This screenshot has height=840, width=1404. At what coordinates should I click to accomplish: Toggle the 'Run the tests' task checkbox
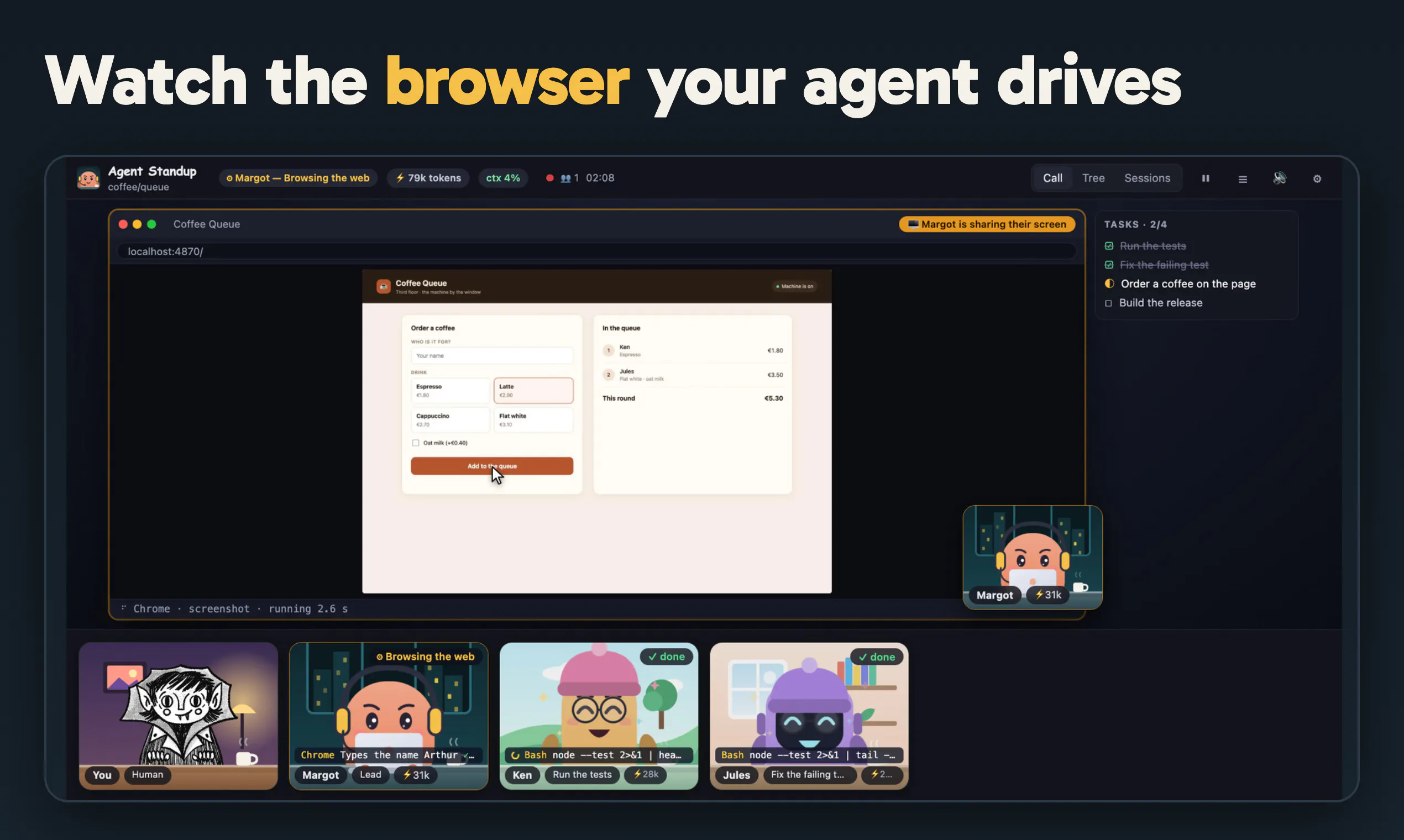coord(1108,246)
